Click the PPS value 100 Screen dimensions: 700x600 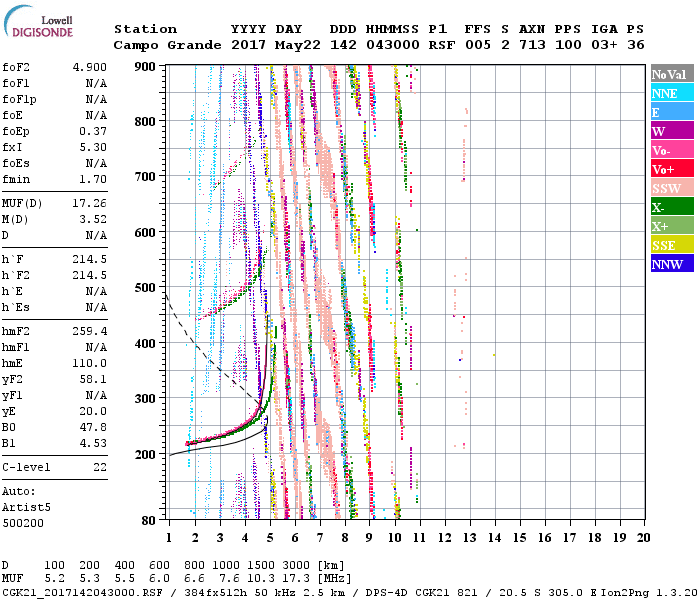[x=568, y=45]
